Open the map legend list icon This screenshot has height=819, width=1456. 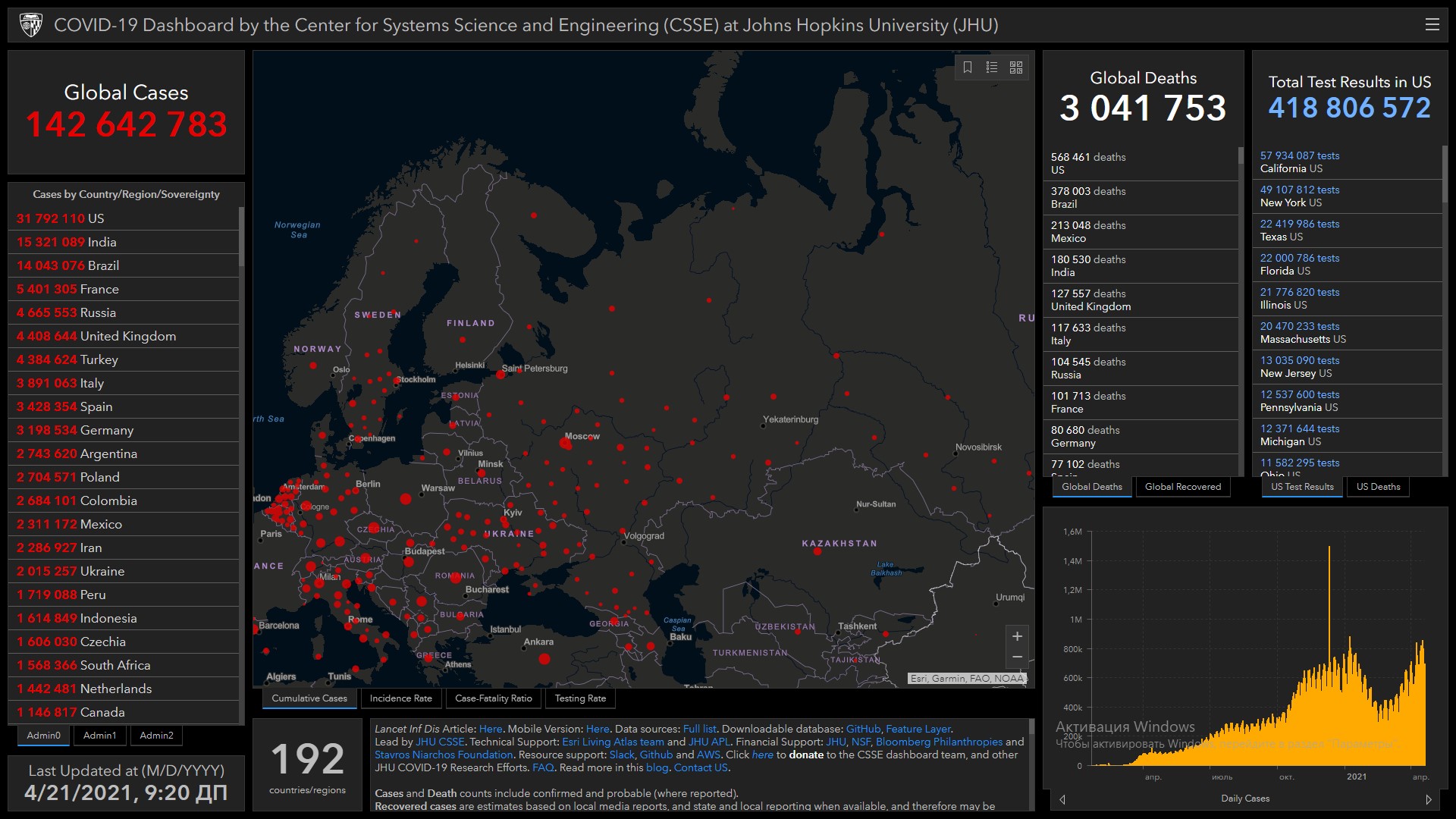click(992, 67)
